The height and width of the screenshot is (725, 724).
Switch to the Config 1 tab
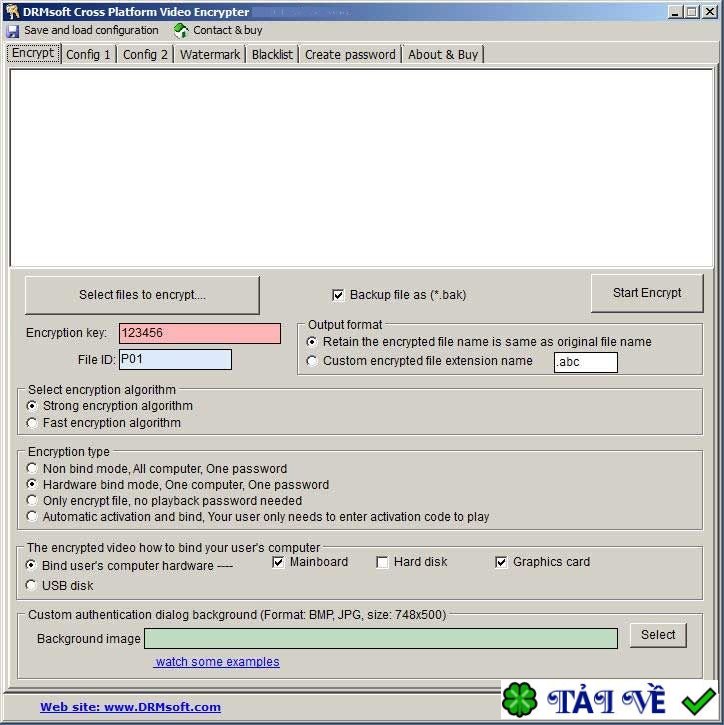[88, 55]
